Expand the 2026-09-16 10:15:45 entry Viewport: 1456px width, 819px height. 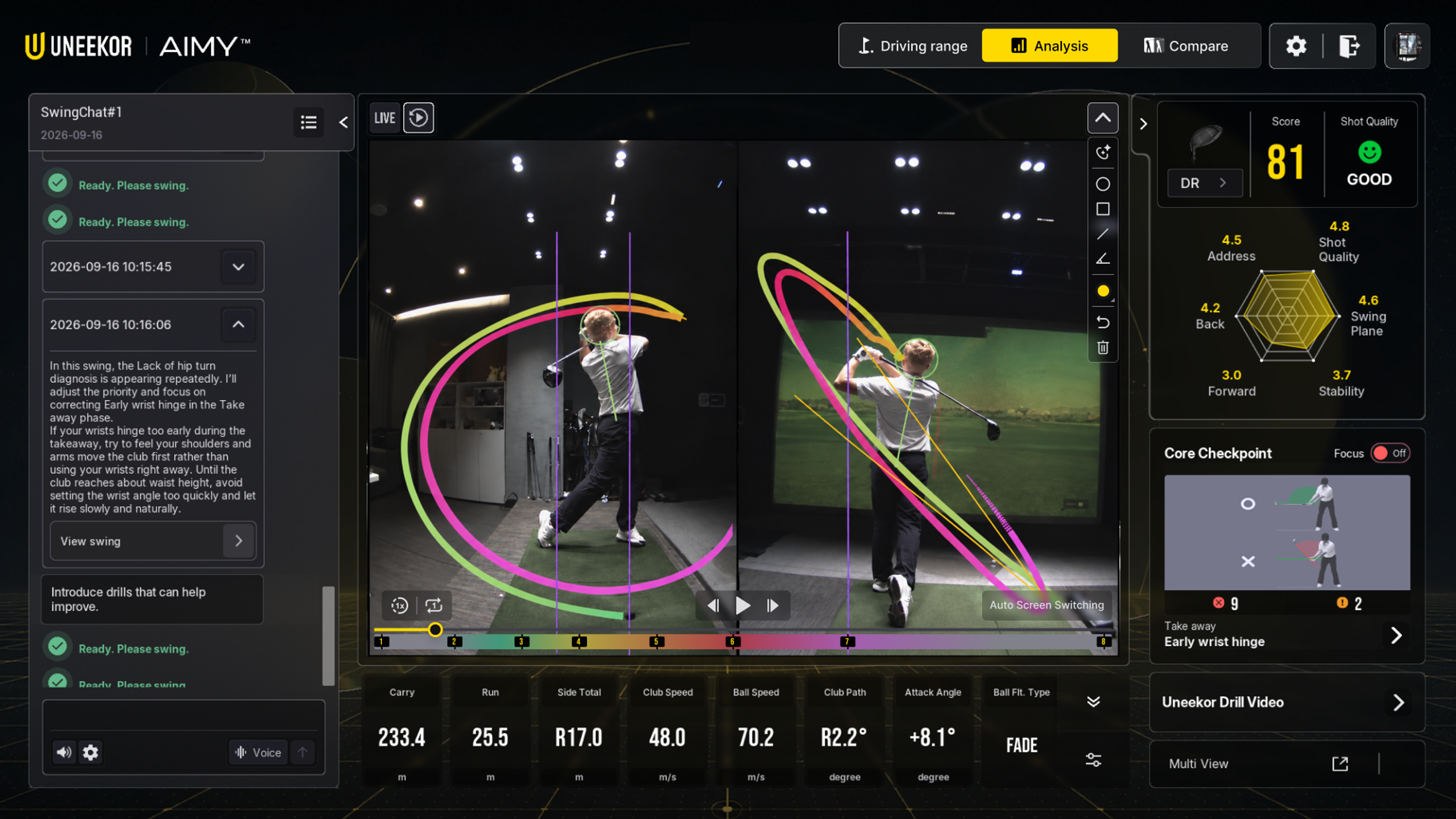(x=238, y=267)
